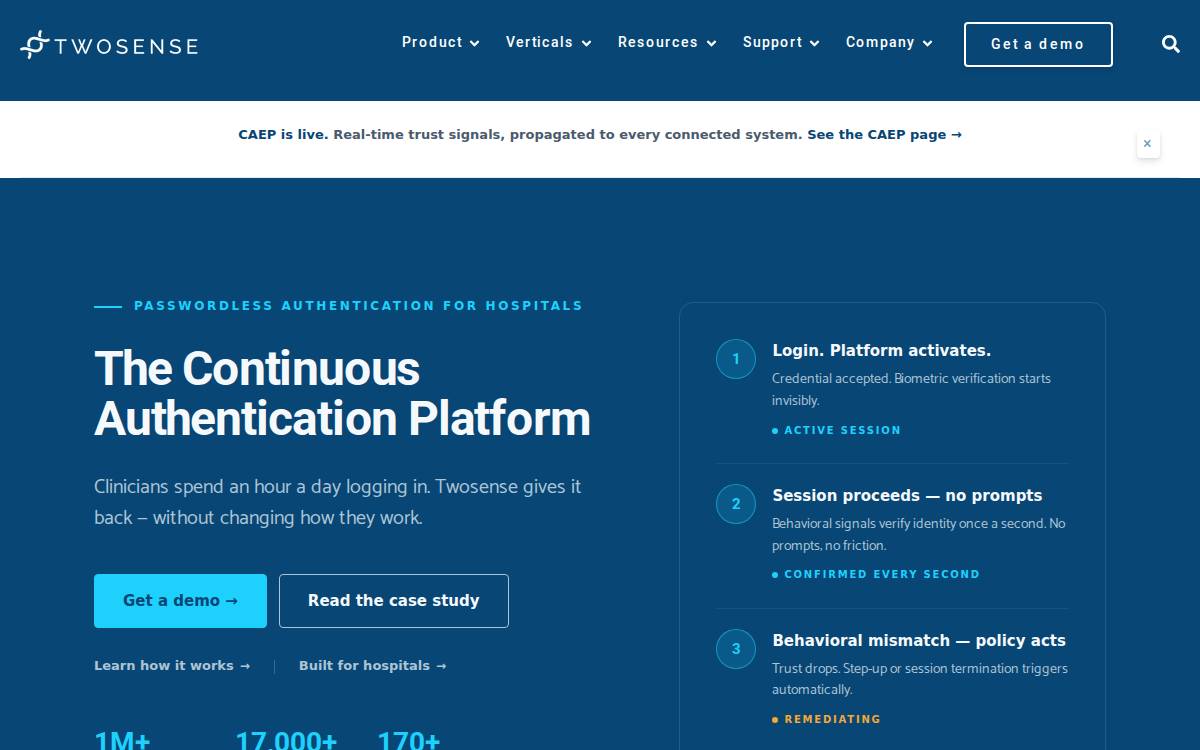Dismiss the CAEP announcement banner
Screen dimensions: 1200x750
pyautogui.click(x=1148, y=144)
